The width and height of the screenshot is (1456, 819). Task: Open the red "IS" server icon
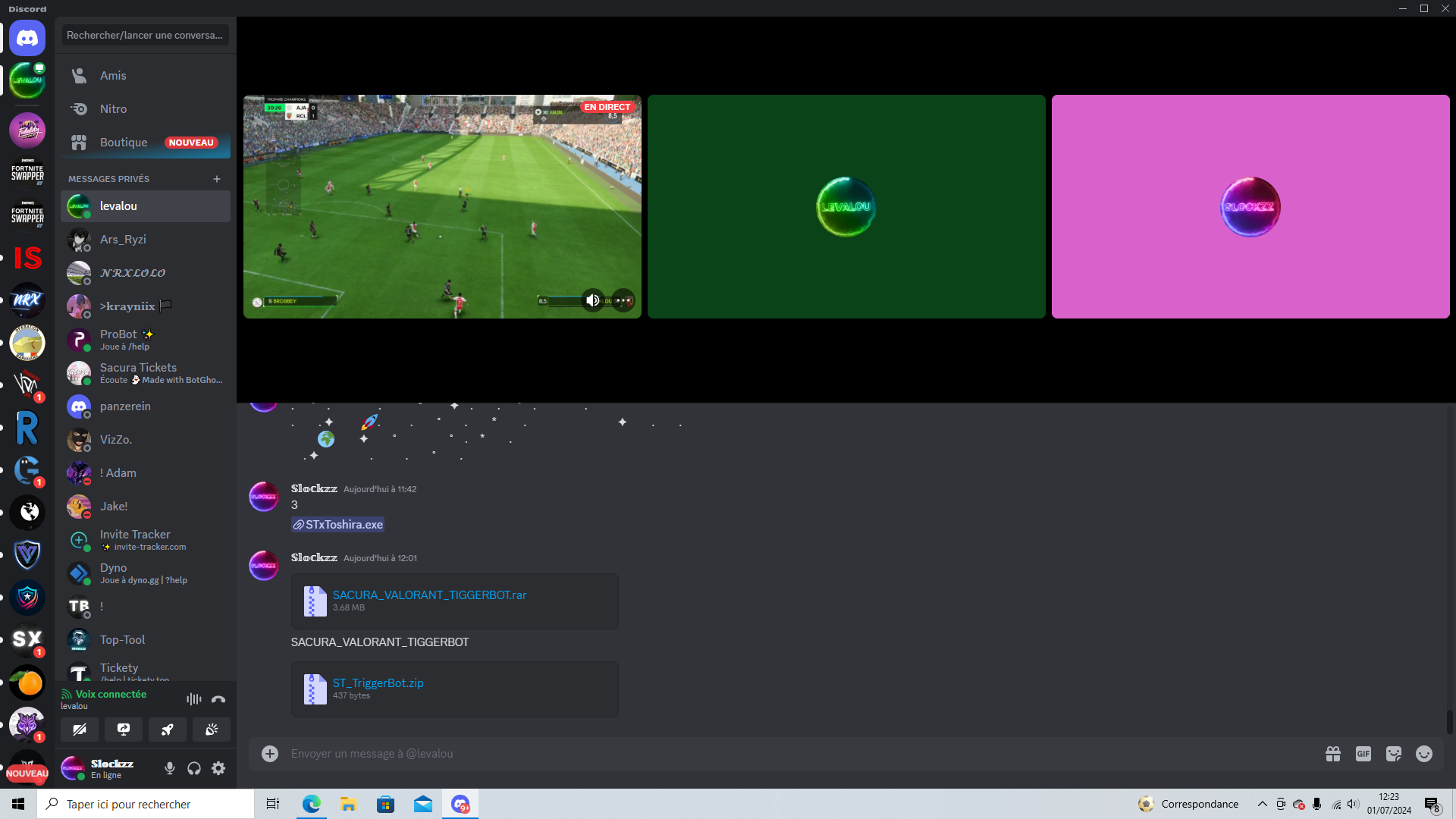tap(27, 258)
